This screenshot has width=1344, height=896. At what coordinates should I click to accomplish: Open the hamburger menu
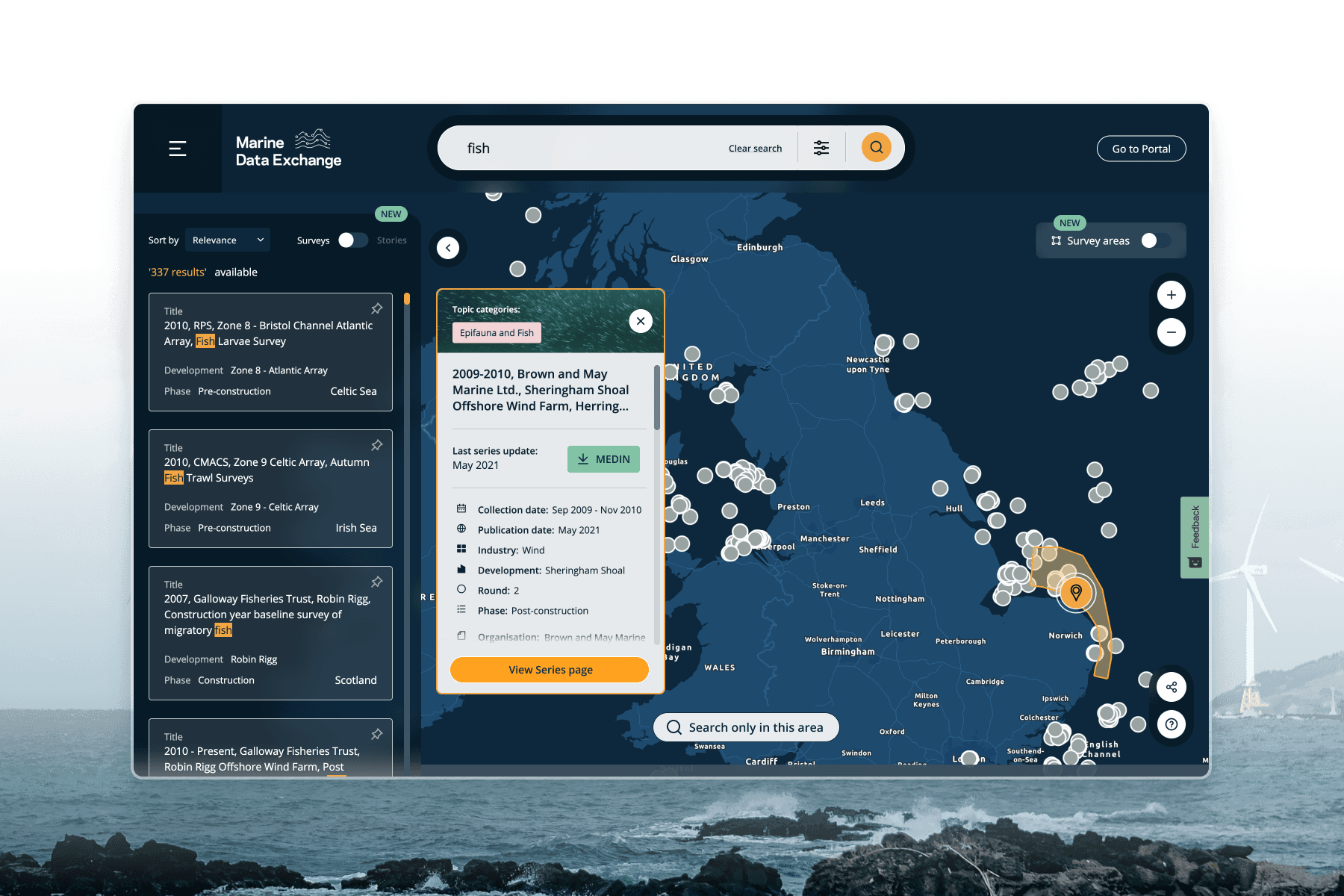pos(177,149)
